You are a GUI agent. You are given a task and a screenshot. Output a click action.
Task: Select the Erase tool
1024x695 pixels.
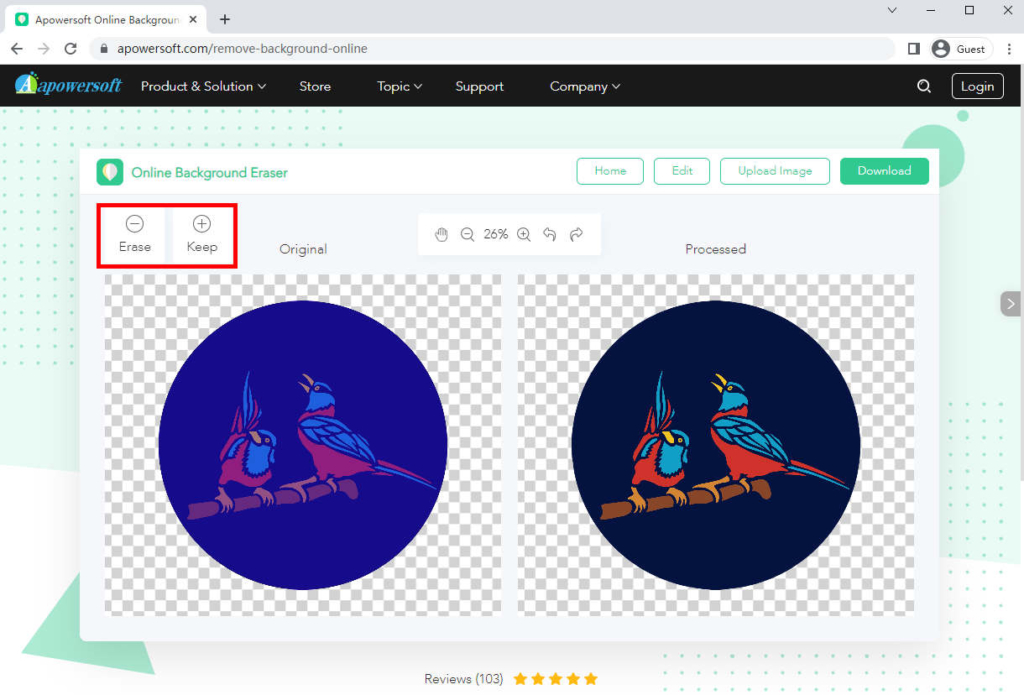pyautogui.click(x=135, y=234)
